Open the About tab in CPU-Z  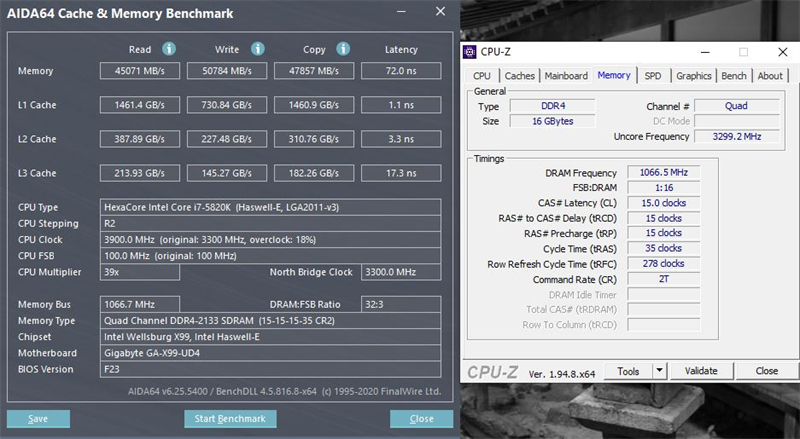(x=770, y=76)
